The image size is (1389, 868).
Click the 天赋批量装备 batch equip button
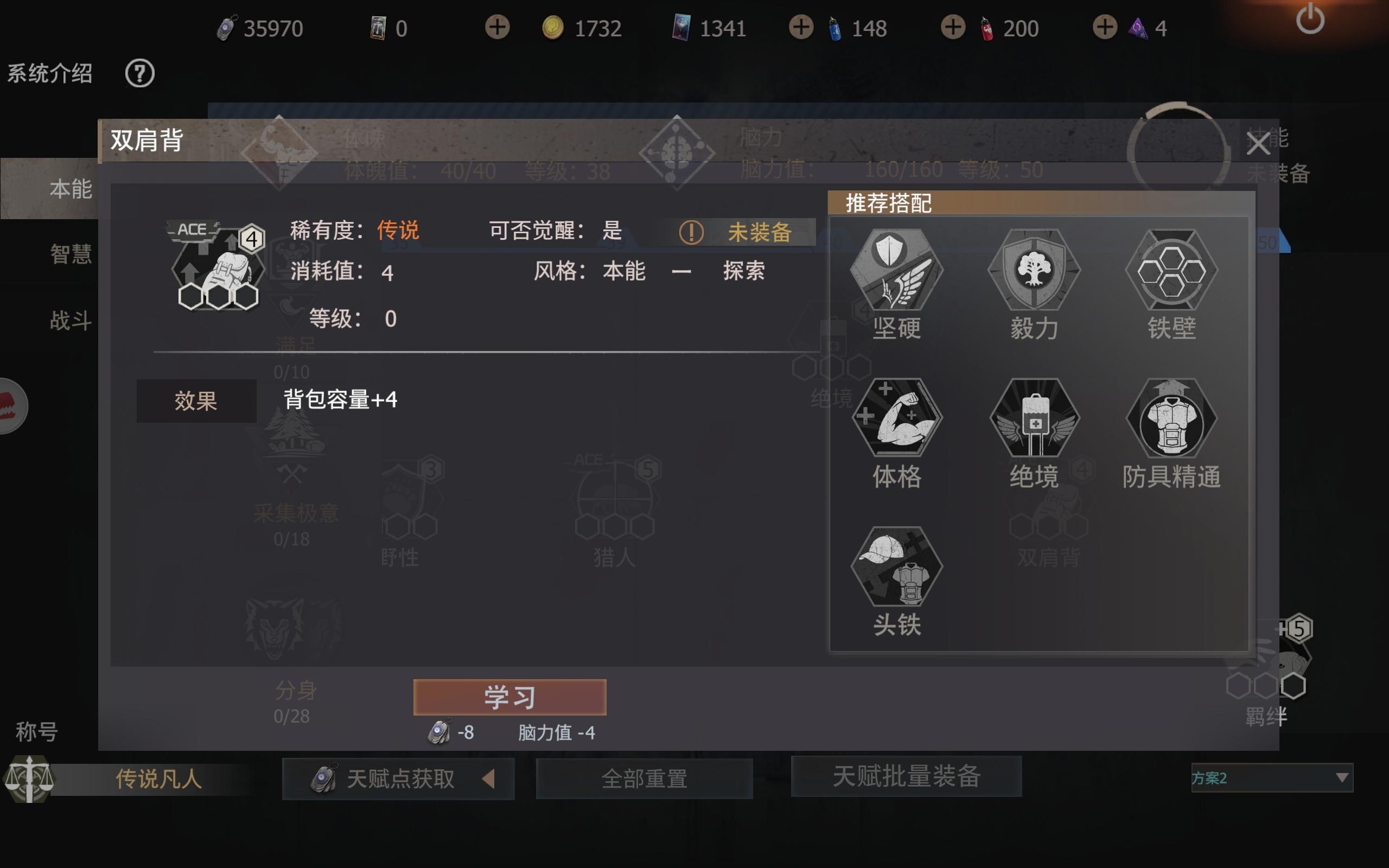tap(906, 776)
